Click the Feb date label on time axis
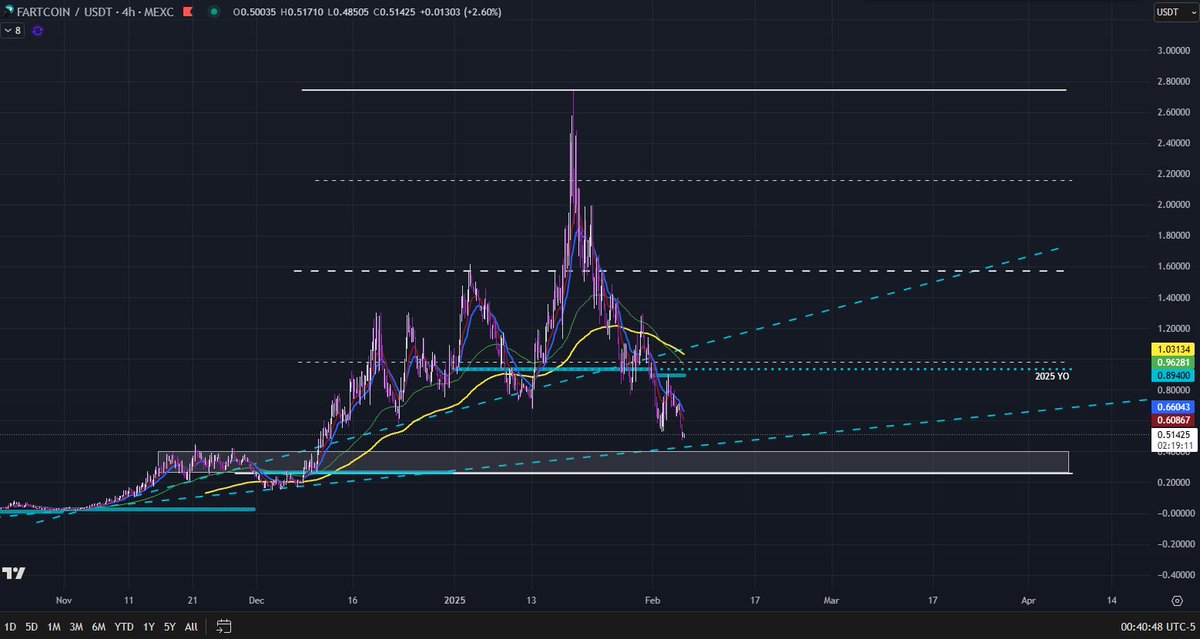The height and width of the screenshot is (639, 1200). click(652, 601)
